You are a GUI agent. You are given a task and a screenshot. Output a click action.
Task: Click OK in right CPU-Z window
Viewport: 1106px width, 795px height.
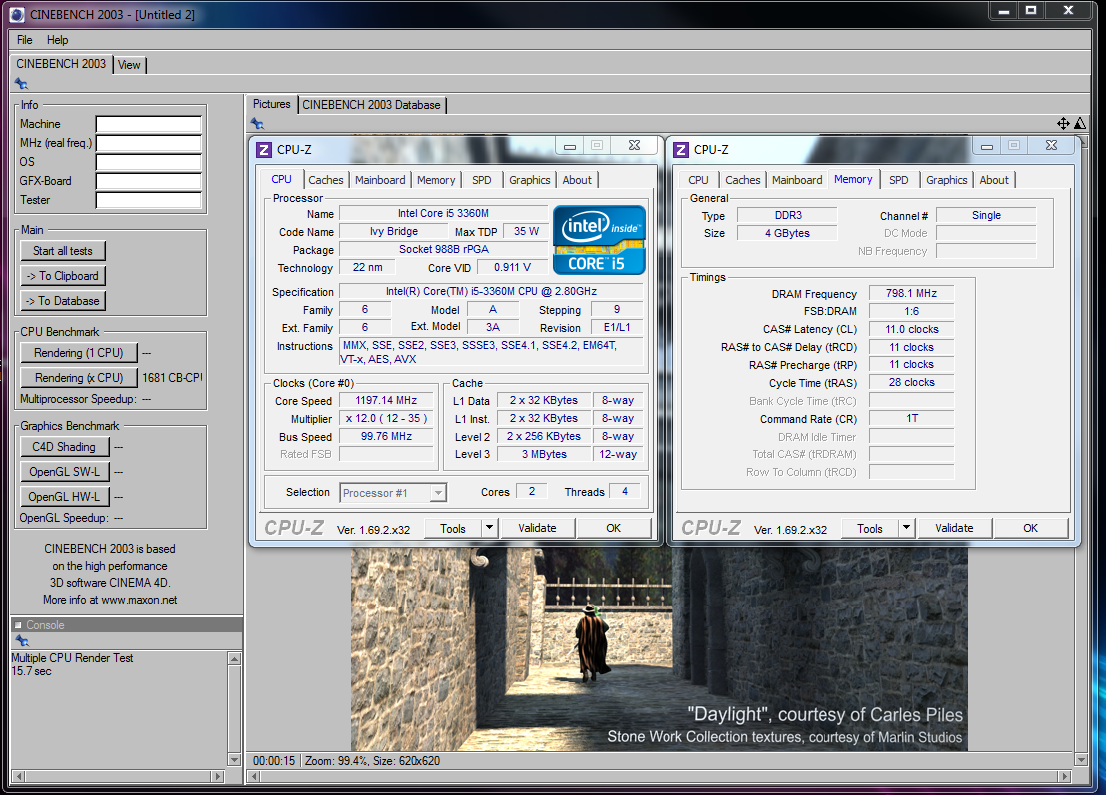(1031, 528)
